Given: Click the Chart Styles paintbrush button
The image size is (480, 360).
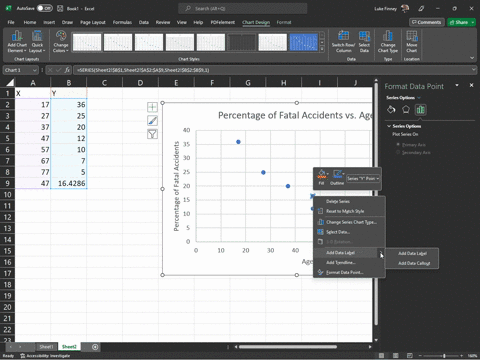Looking at the screenshot, I should click(x=152, y=121).
